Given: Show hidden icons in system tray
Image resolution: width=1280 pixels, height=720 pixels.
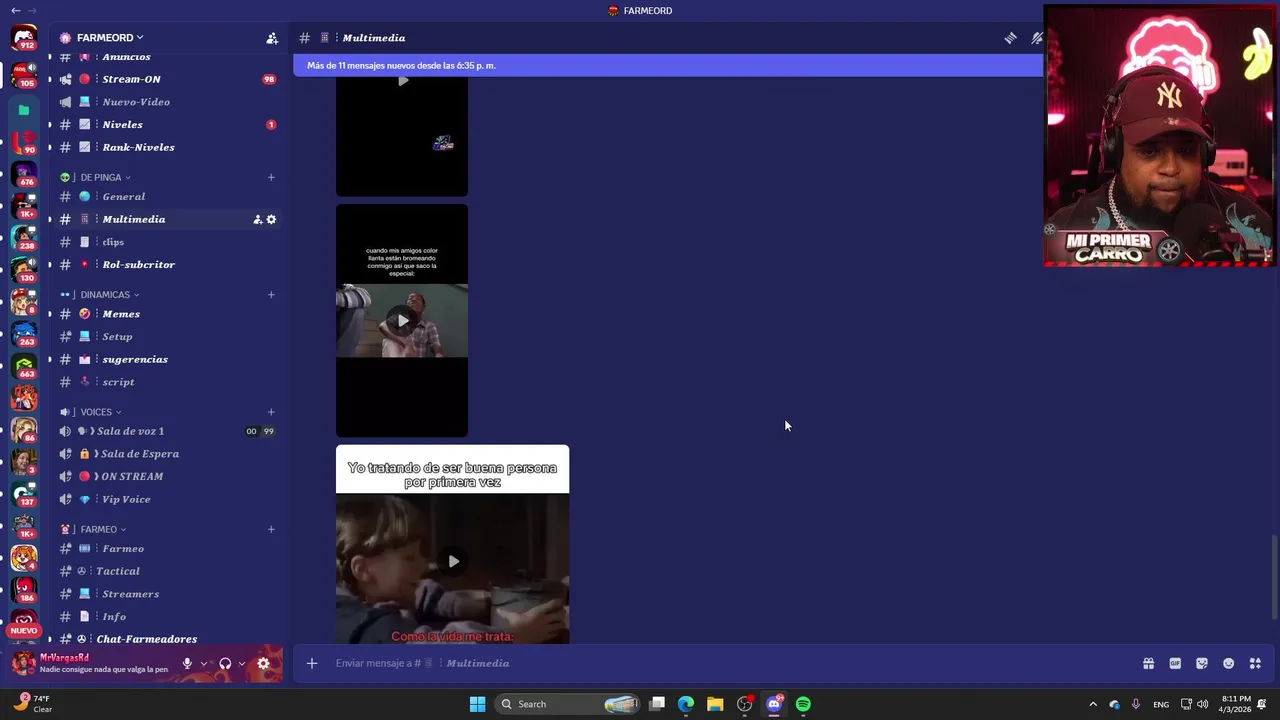Looking at the screenshot, I should pyautogui.click(x=1092, y=704).
